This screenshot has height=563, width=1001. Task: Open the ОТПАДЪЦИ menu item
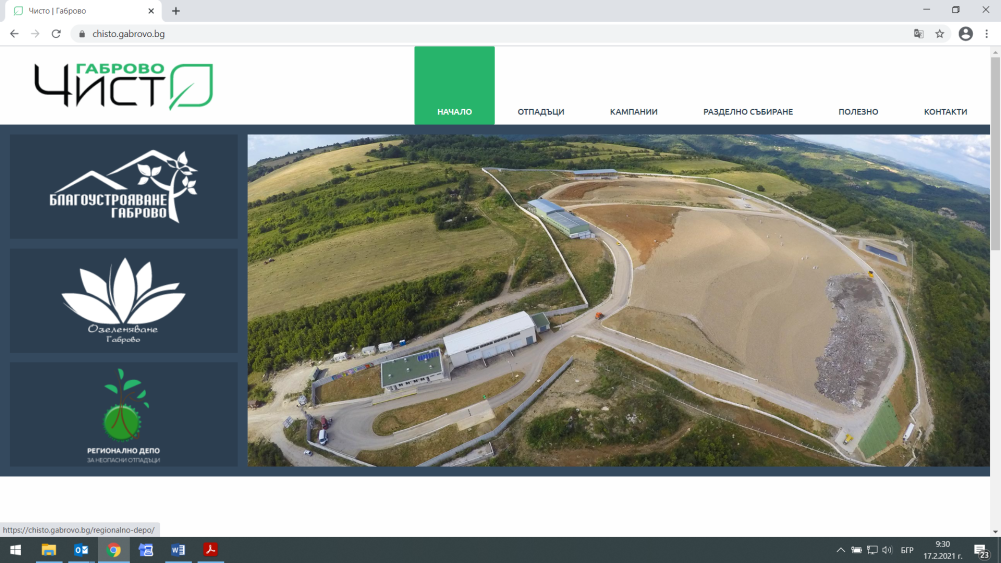pyautogui.click(x=541, y=112)
